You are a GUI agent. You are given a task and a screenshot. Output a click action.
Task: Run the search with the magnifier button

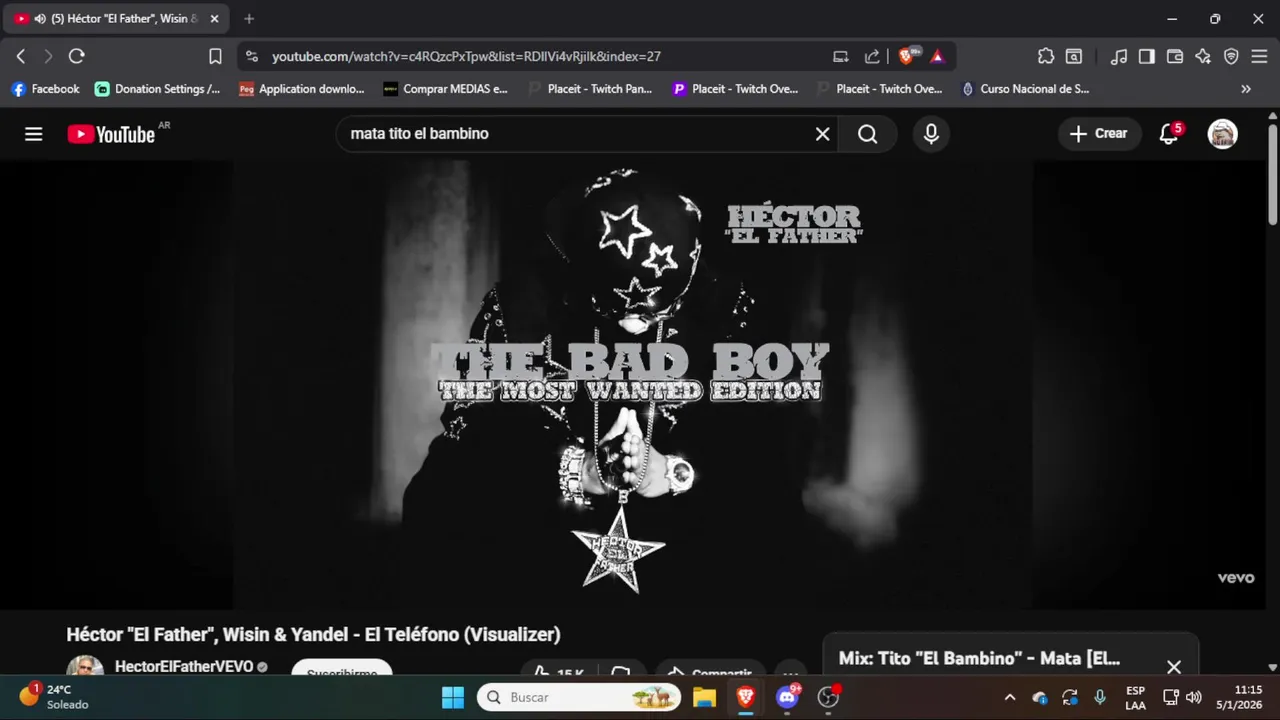pos(868,134)
